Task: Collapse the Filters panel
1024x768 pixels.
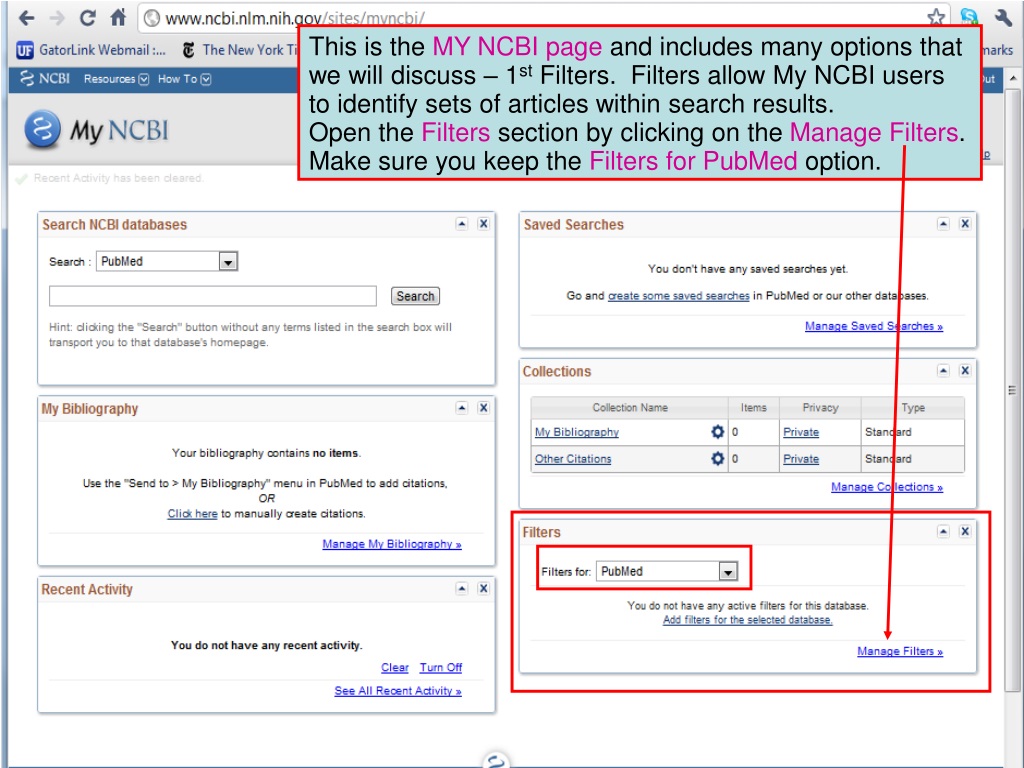Action: pos(943,532)
